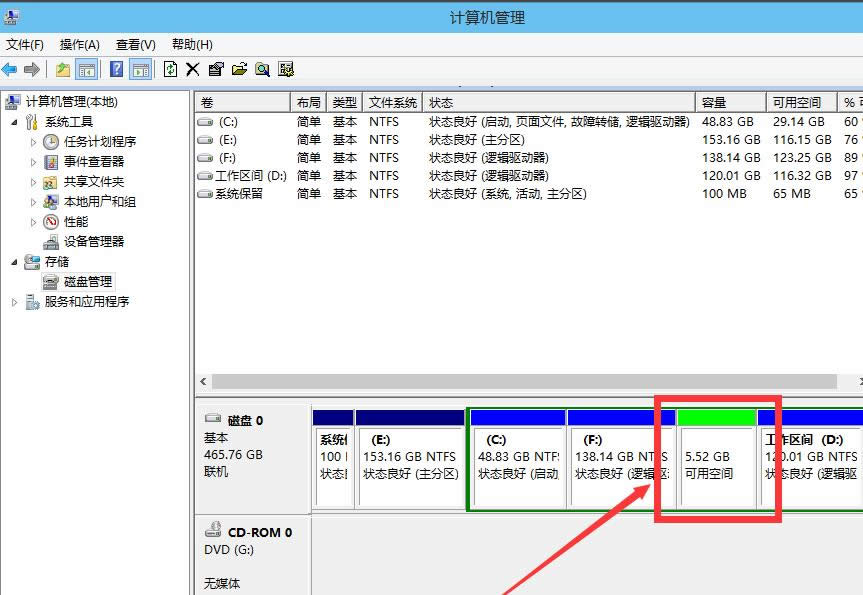Select the Delete (X) toolbar icon
The height and width of the screenshot is (595, 863).
coord(192,68)
